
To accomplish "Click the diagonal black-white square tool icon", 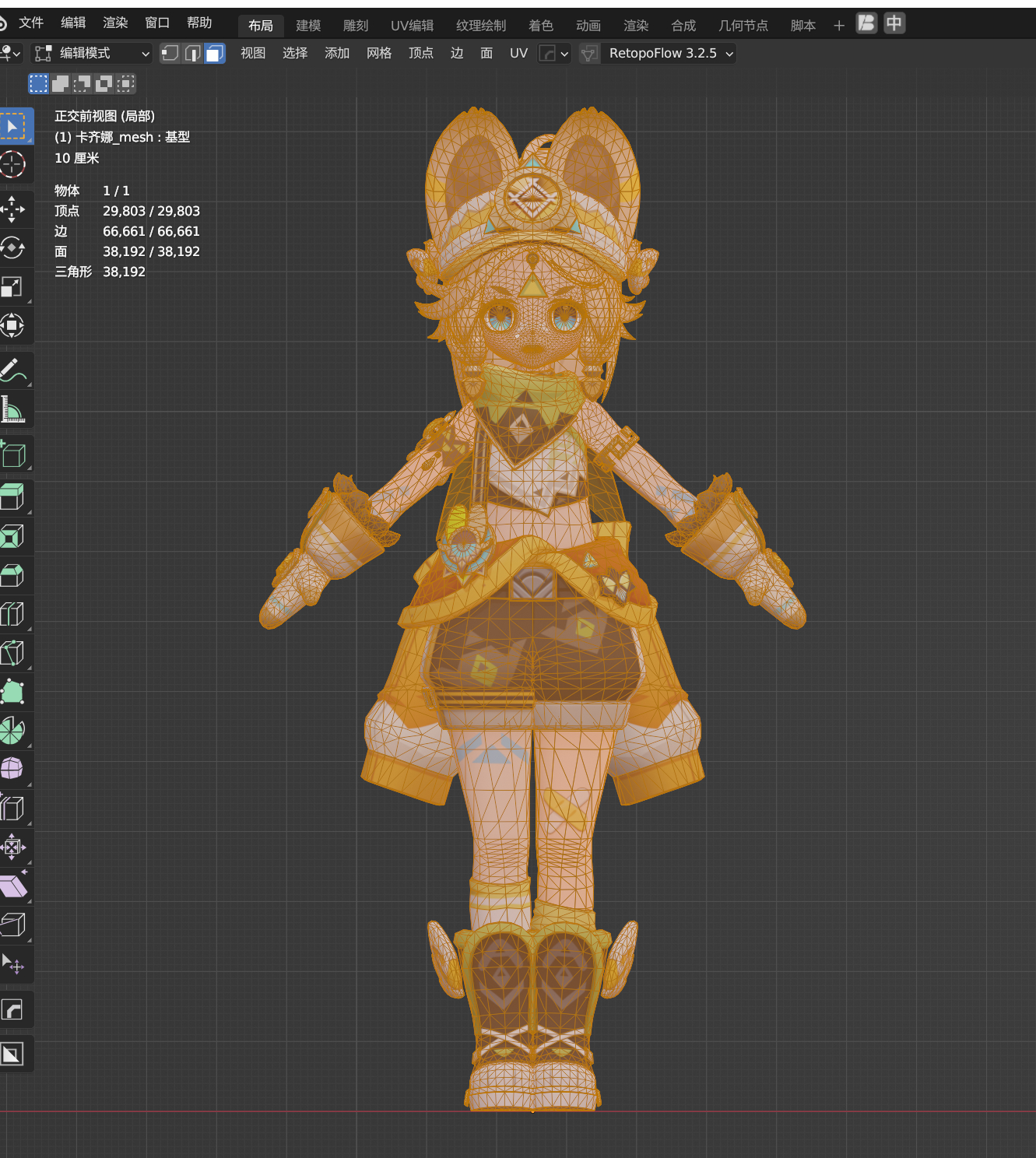I will tap(12, 1054).
